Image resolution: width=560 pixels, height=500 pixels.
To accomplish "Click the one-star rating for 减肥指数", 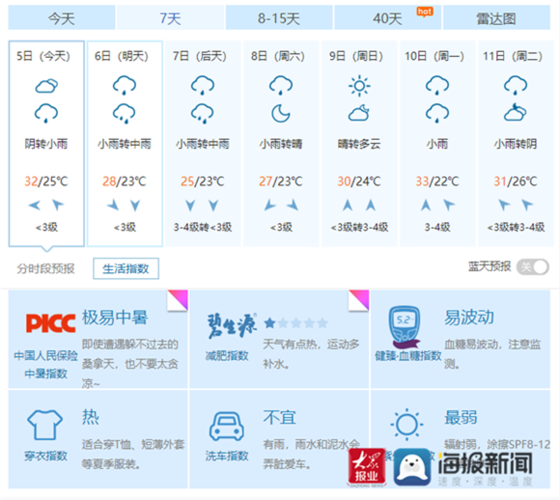I will (x=296, y=323).
